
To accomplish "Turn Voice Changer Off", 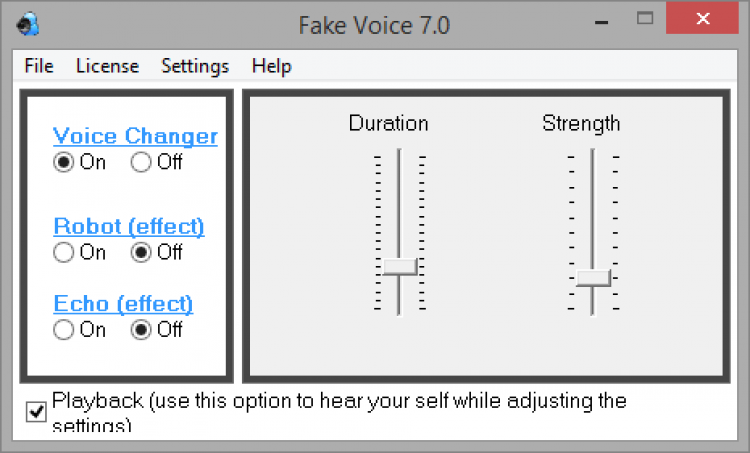I will 141,162.
